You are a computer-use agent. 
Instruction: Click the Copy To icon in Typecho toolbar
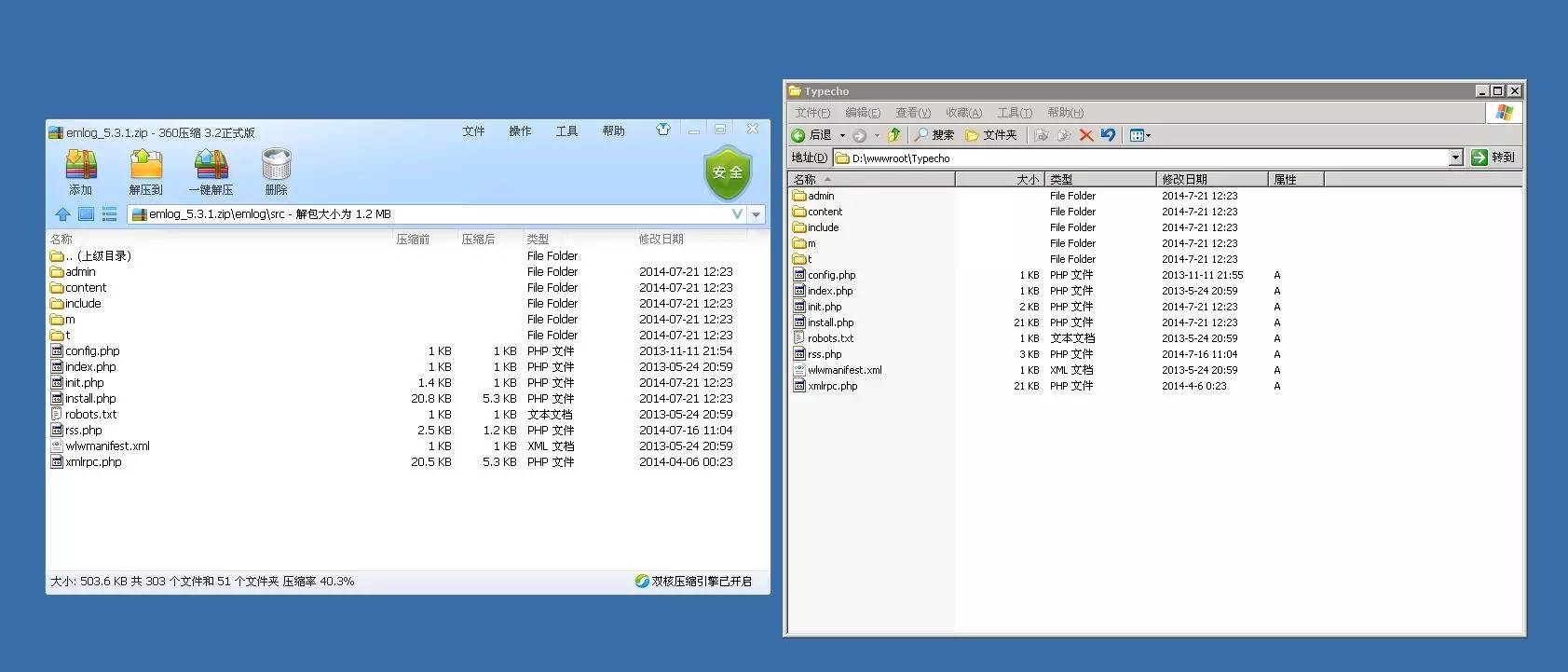tap(1063, 135)
